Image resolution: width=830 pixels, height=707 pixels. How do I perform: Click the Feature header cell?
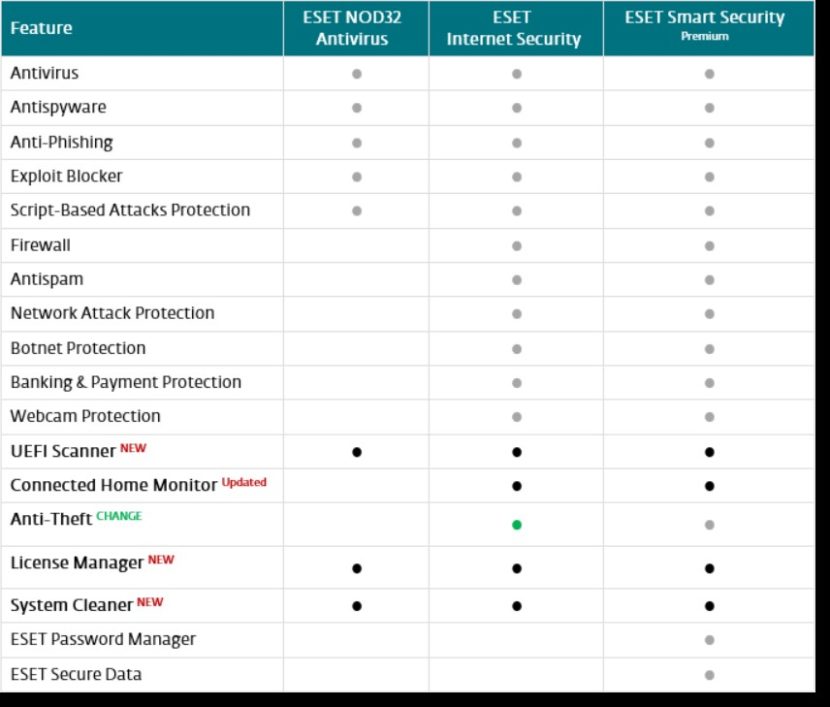[41, 28]
